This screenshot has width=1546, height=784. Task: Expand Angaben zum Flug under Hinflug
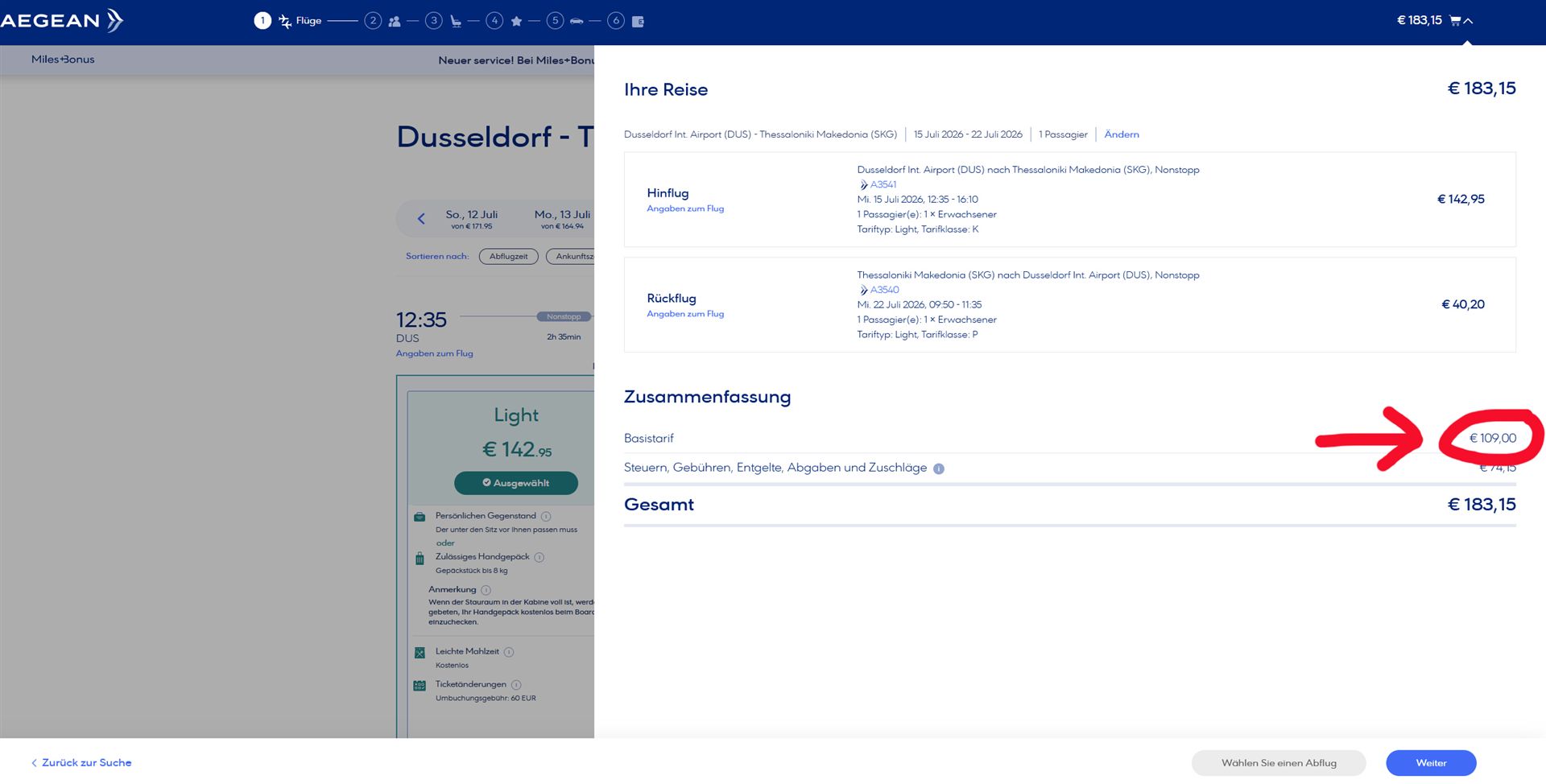pos(684,208)
